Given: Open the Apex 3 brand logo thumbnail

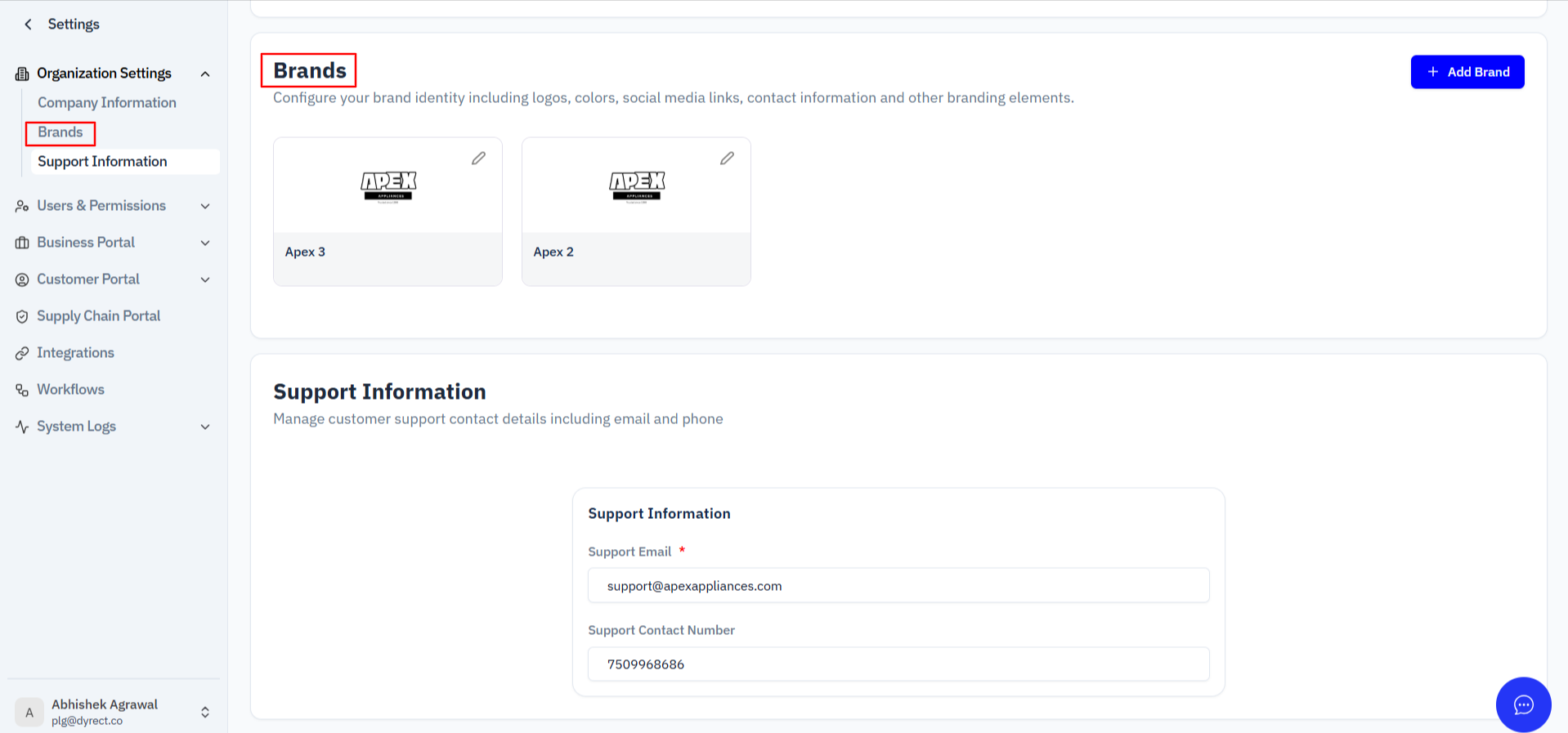Looking at the screenshot, I should click(389, 187).
